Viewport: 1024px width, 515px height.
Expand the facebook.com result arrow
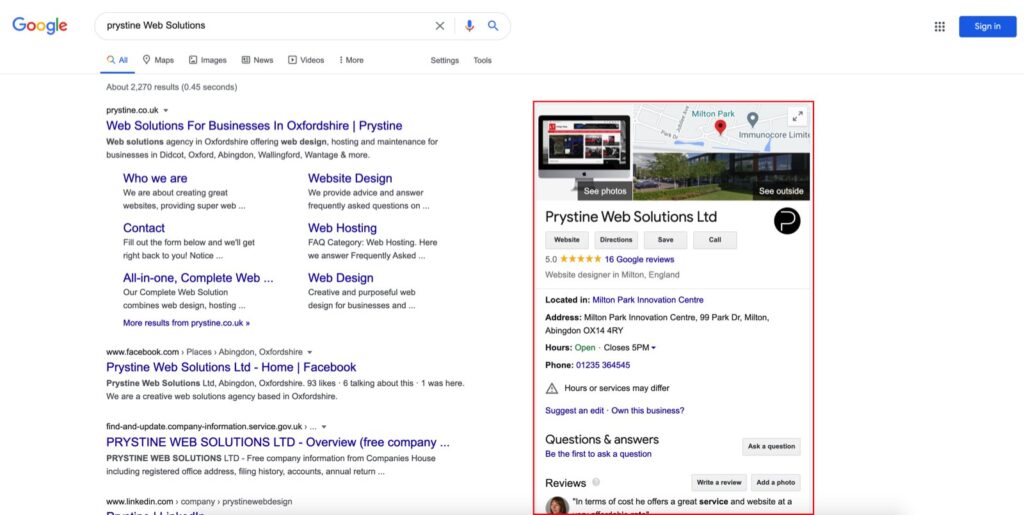(310, 352)
